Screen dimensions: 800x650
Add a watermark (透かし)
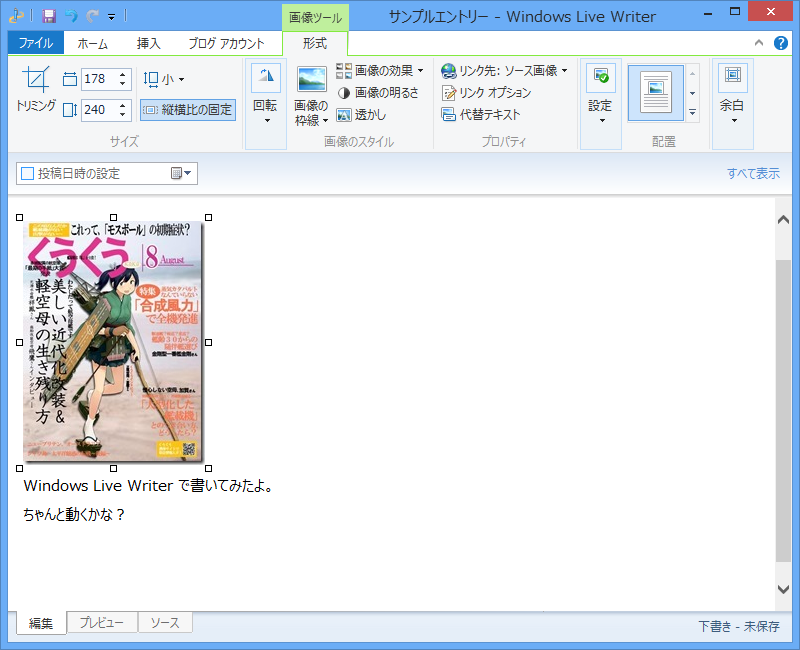(361, 115)
